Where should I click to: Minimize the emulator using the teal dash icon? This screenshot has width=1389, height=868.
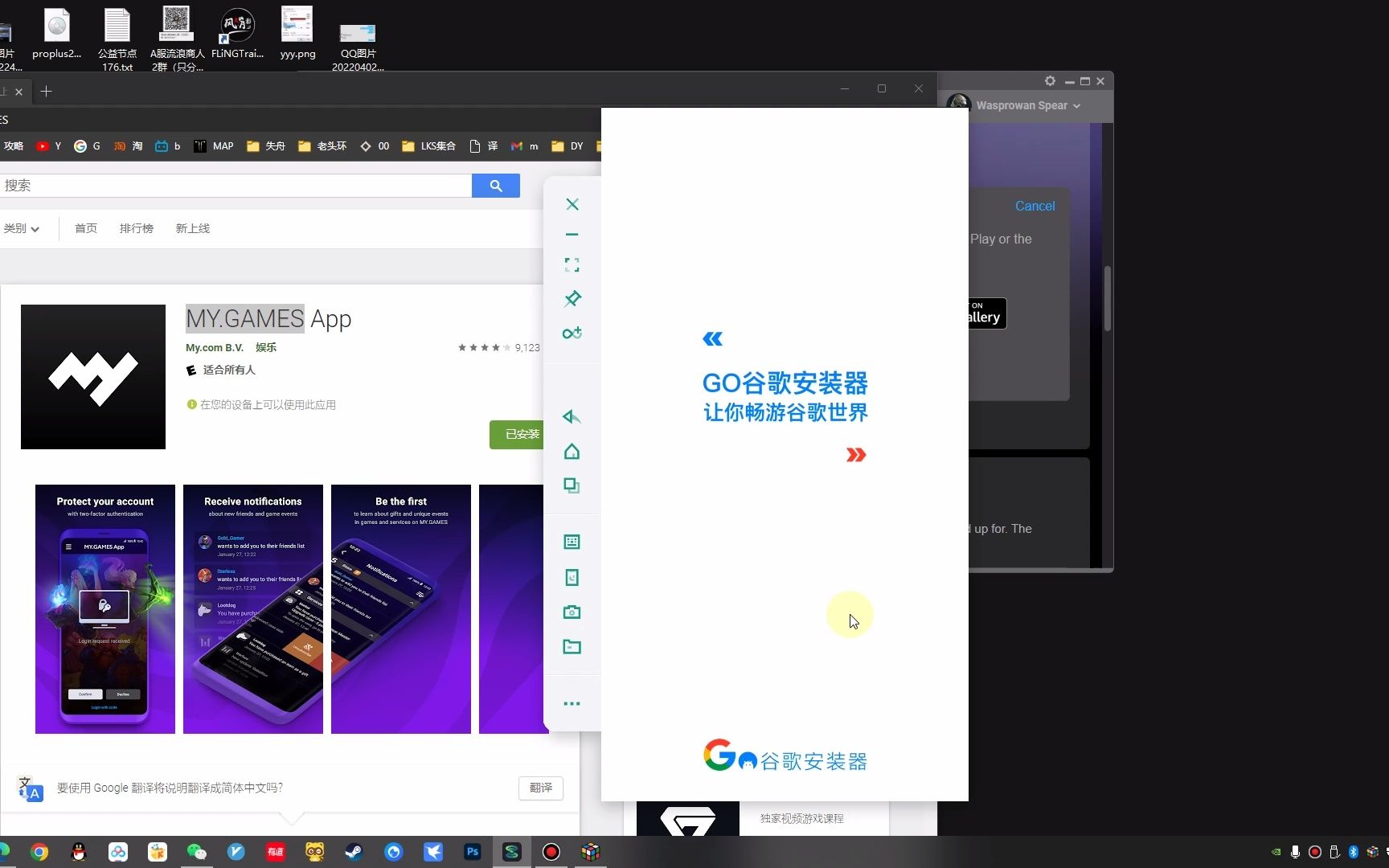pyautogui.click(x=572, y=235)
